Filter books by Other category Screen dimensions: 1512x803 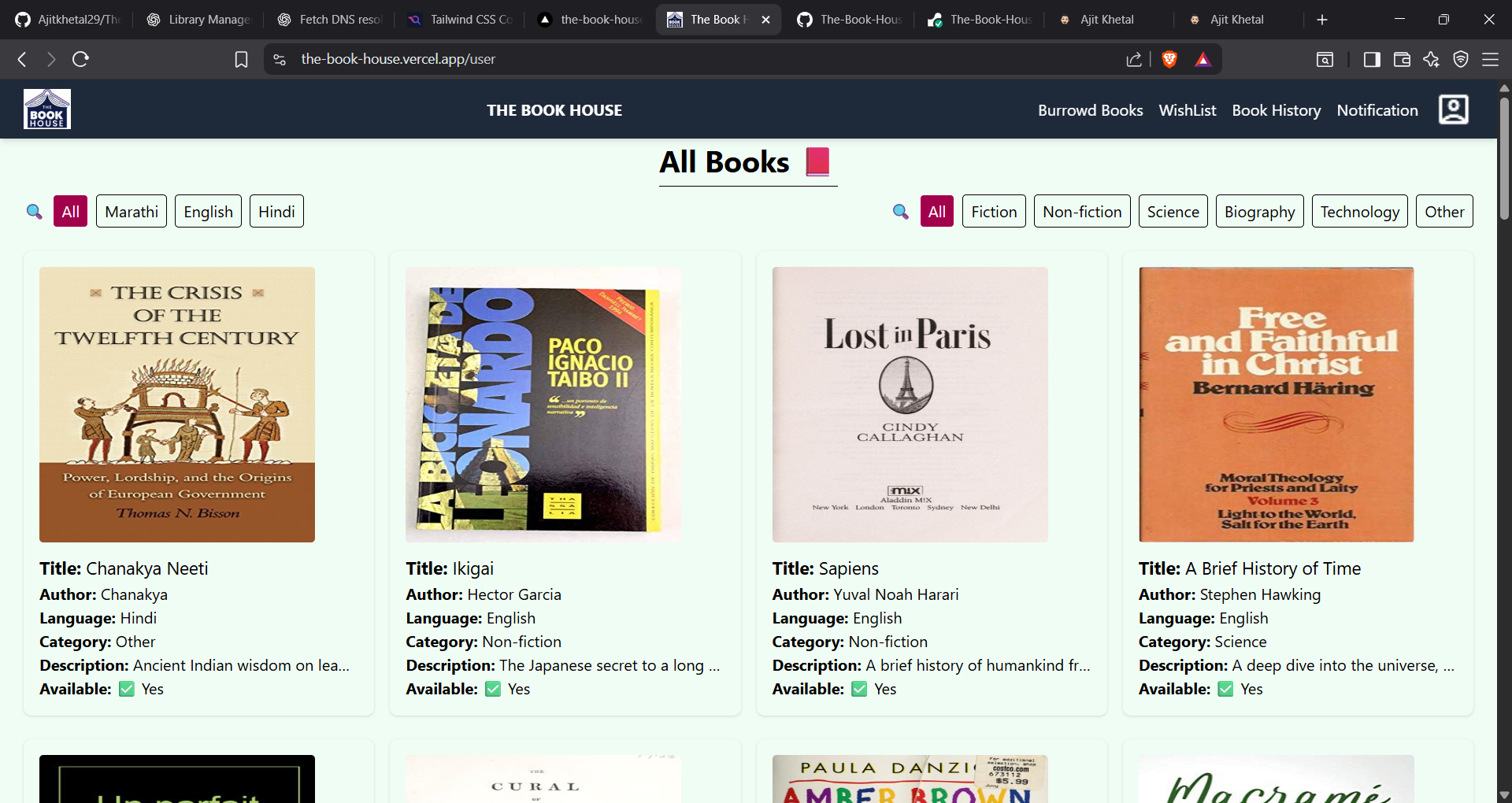1444,211
